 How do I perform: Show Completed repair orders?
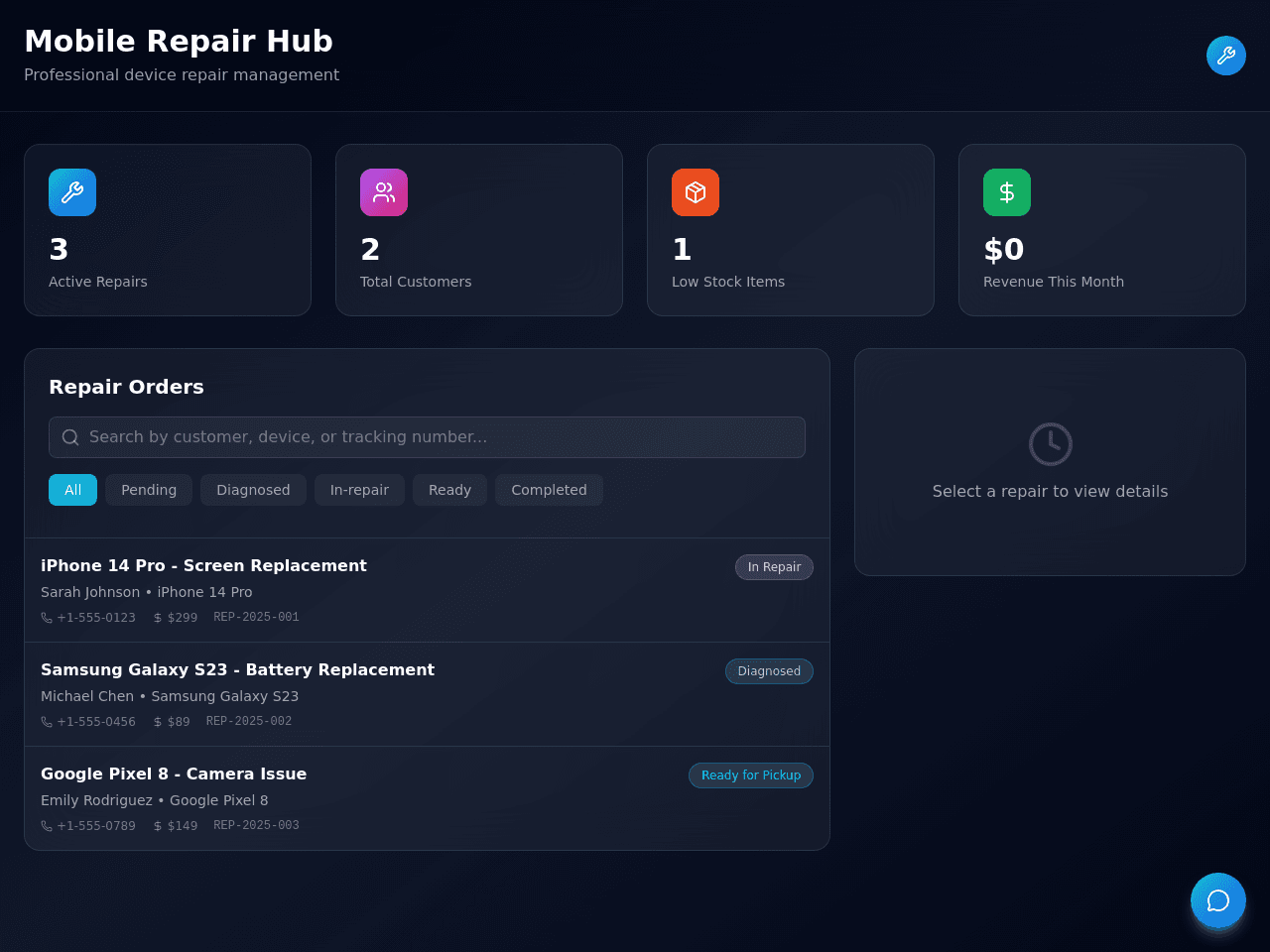click(x=549, y=490)
